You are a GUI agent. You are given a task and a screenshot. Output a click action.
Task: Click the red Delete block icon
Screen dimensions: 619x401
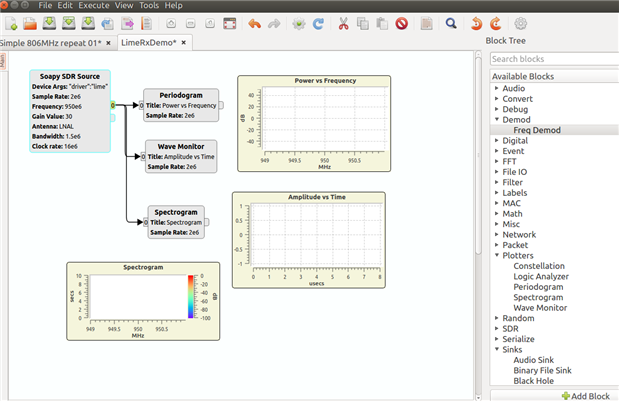pos(401,23)
